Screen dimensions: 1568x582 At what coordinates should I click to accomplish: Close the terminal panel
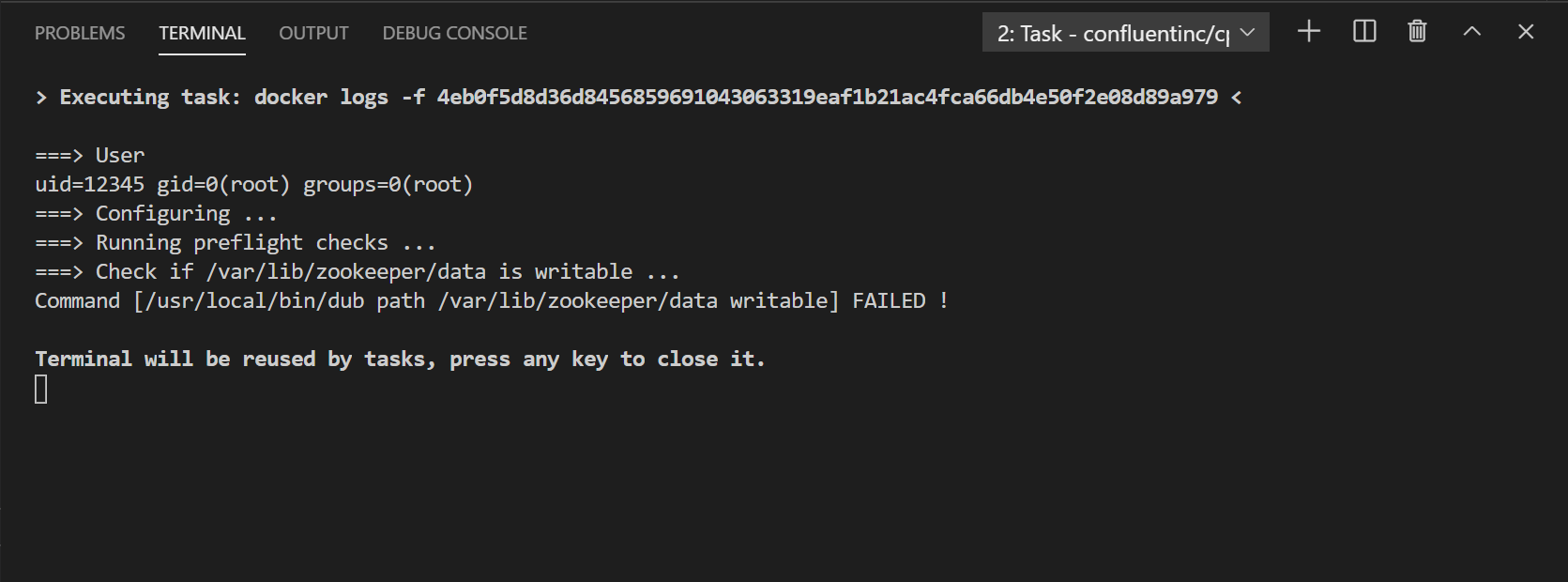pos(1525,31)
